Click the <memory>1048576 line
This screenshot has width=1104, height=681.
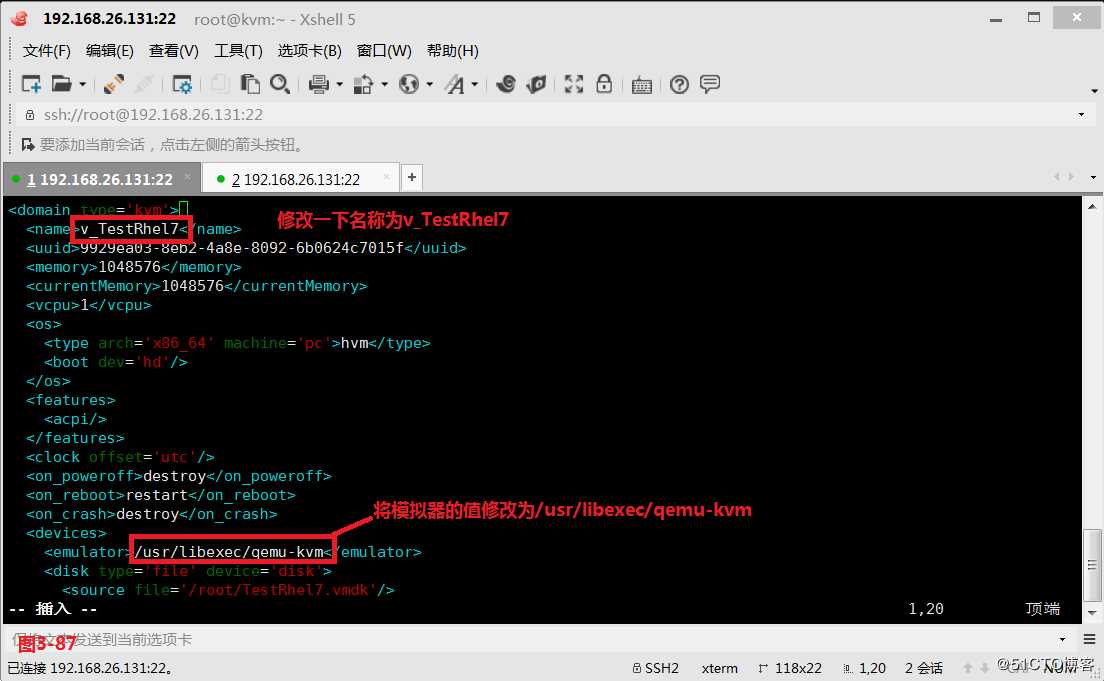point(134,267)
